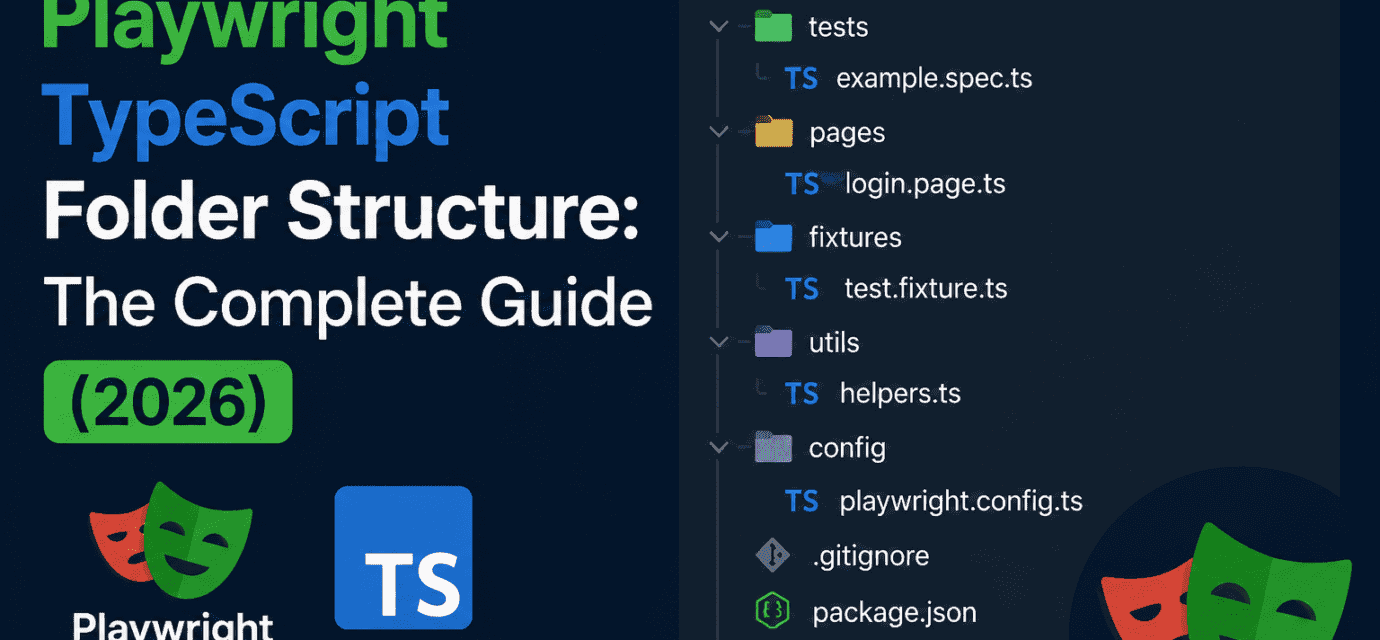Click the TS icon beside test.fixture.ts
1380x640 pixels.
(802, 289)
